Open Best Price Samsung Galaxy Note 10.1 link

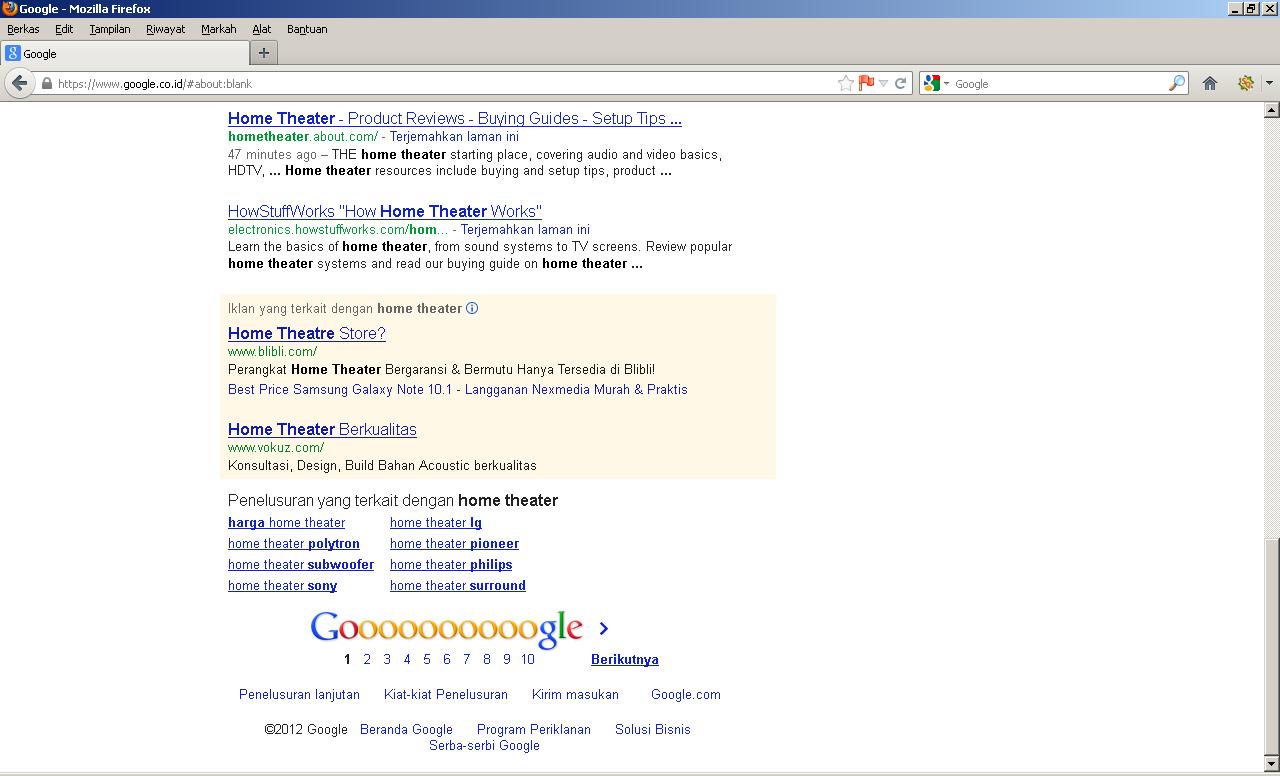[340, 390]
